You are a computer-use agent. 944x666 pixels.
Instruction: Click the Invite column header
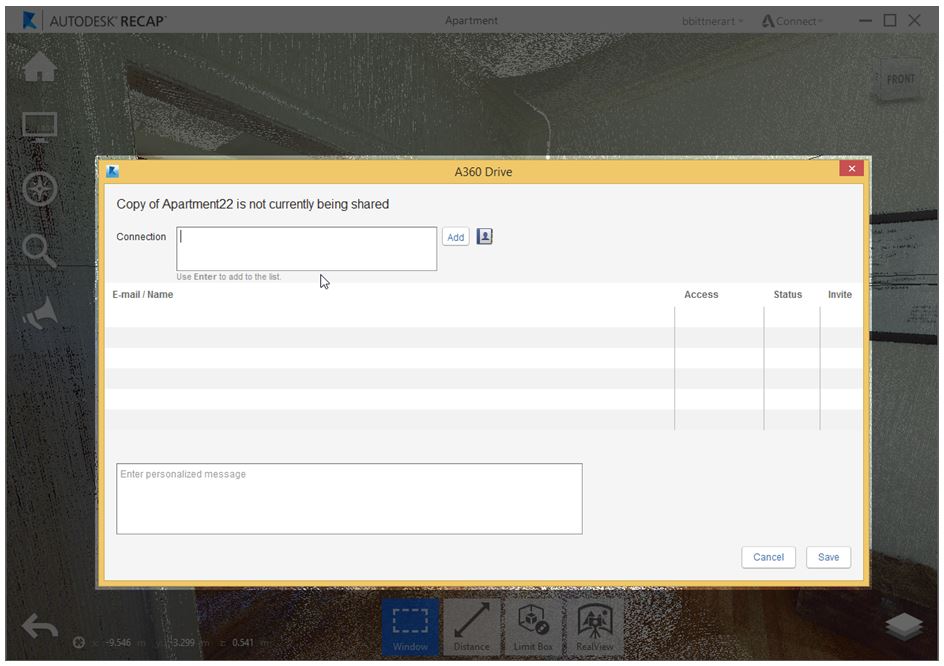coord(840,294)
